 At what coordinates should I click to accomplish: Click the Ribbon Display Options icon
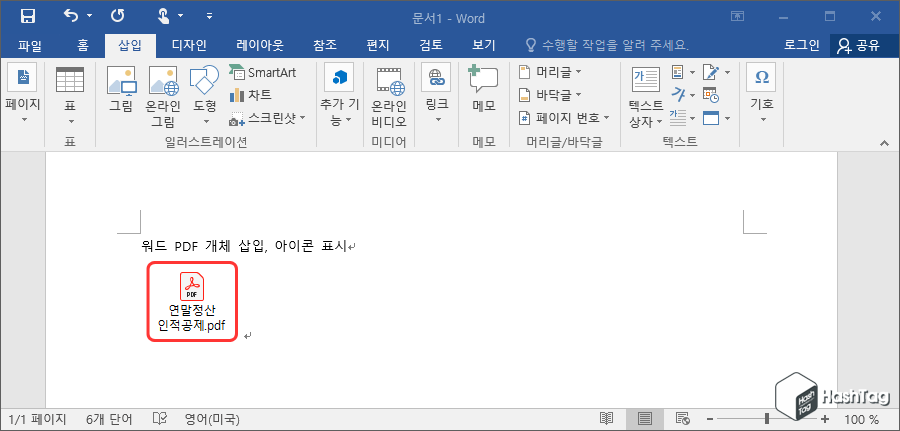coord(738,17)
